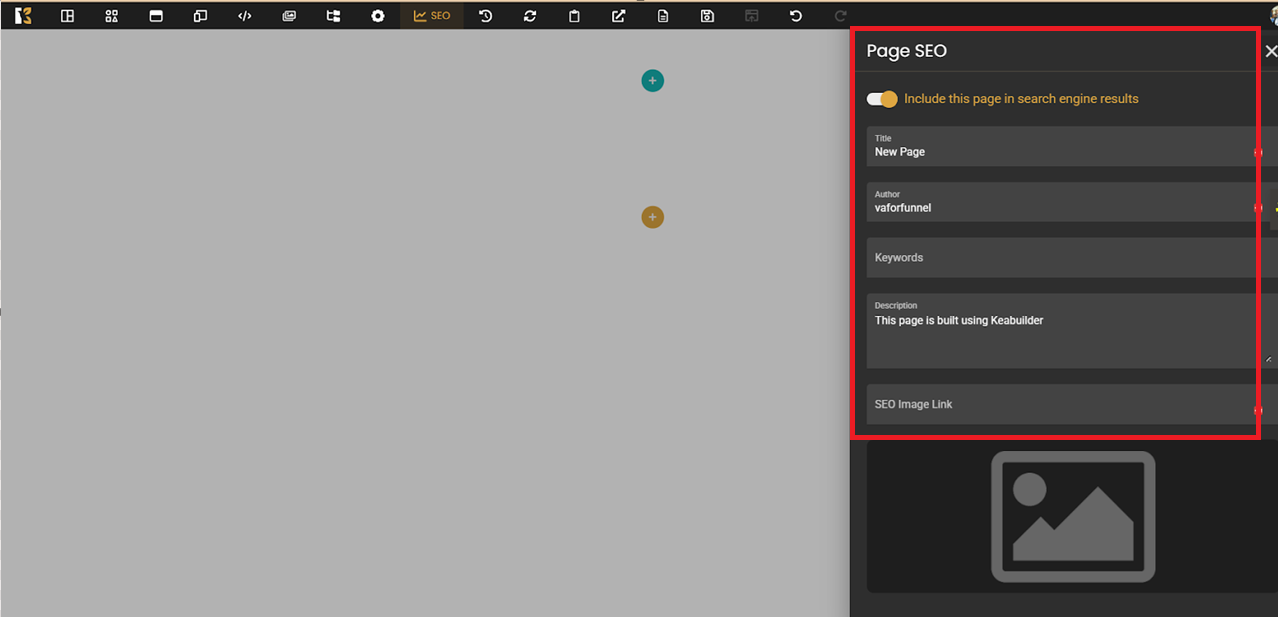Click the SEO Image Link field
The image size is (1278, 617).
1060,405
